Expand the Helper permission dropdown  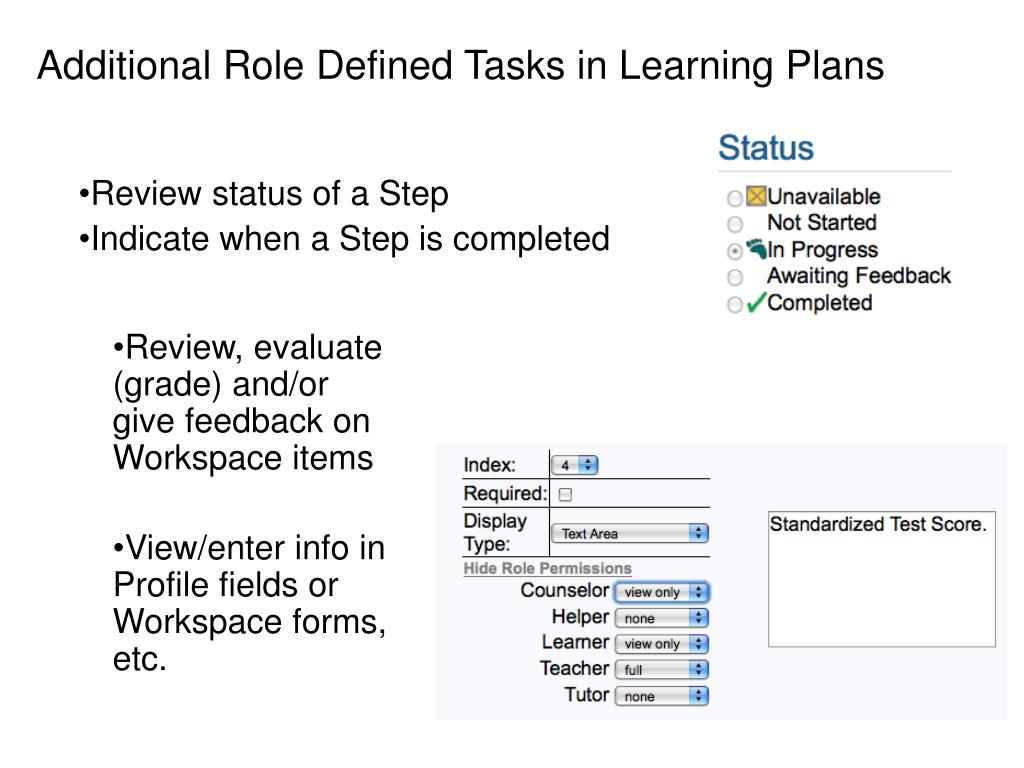(x=661, y=618)
